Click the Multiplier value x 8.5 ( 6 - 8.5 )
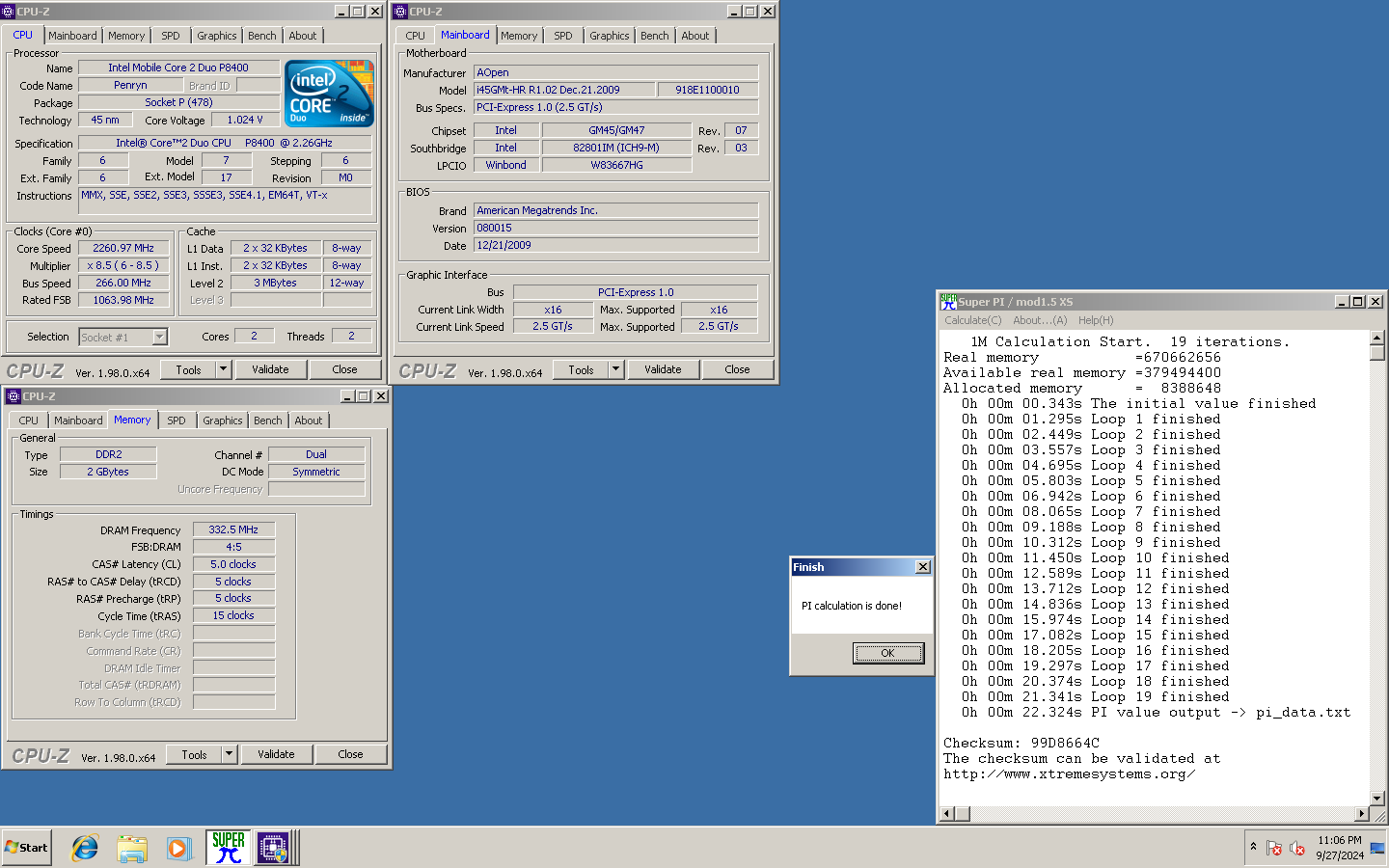This screenshot has width=1389, height=868. [123, 265]
